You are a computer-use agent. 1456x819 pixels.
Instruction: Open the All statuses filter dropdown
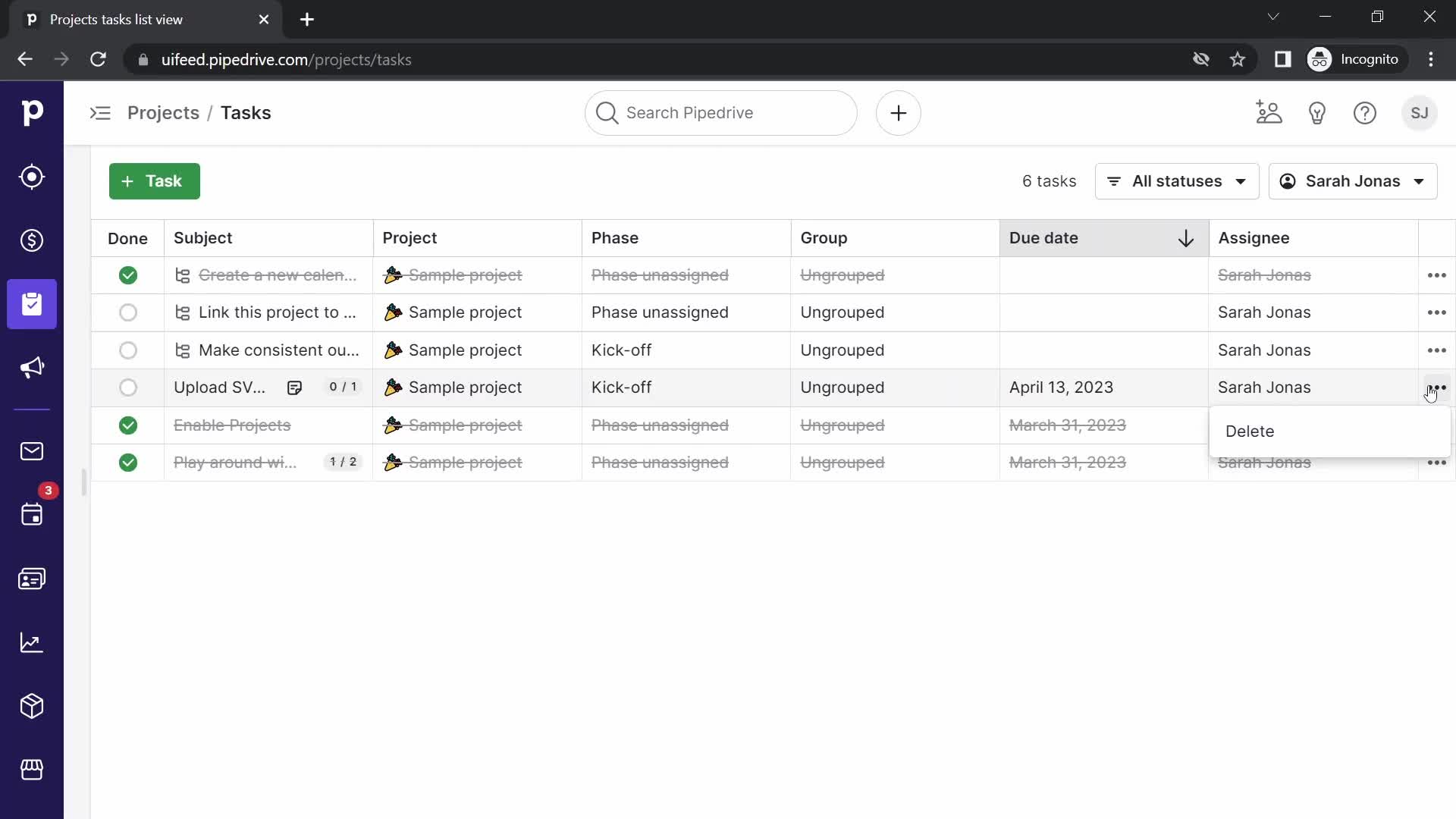[x=1177, y=181]
